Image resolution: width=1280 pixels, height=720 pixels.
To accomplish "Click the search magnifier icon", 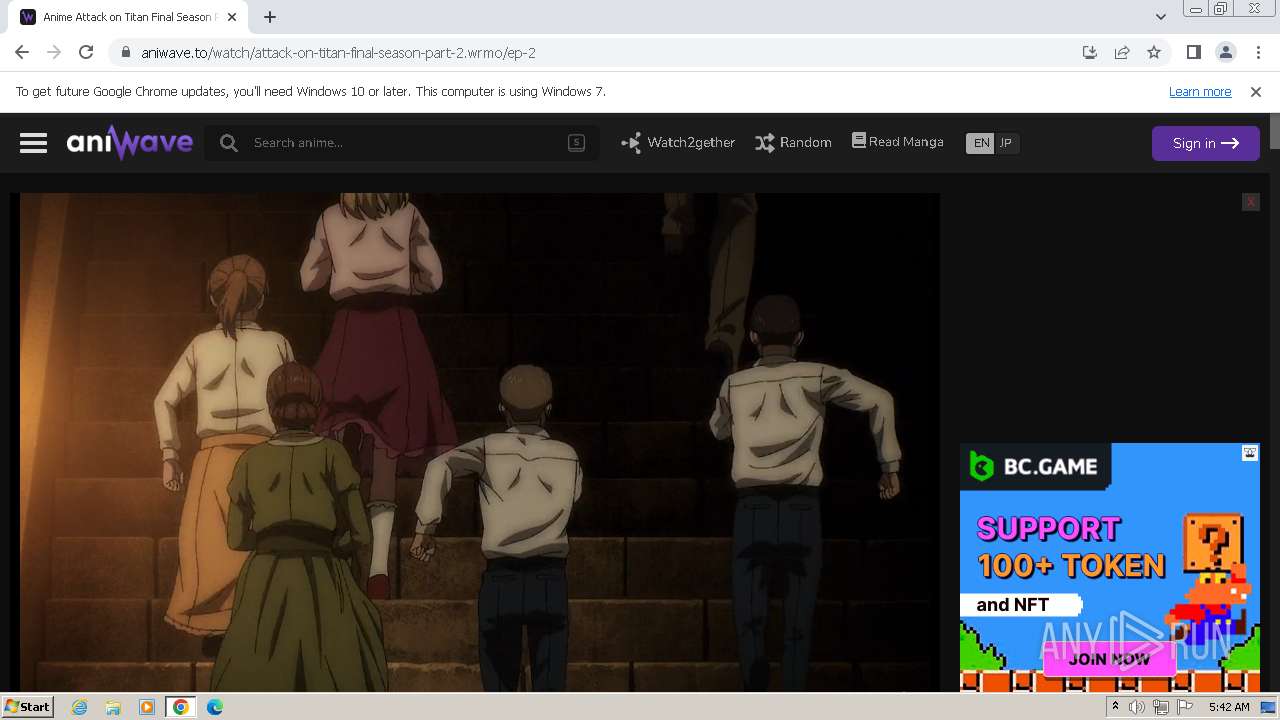I will point(229,143).
